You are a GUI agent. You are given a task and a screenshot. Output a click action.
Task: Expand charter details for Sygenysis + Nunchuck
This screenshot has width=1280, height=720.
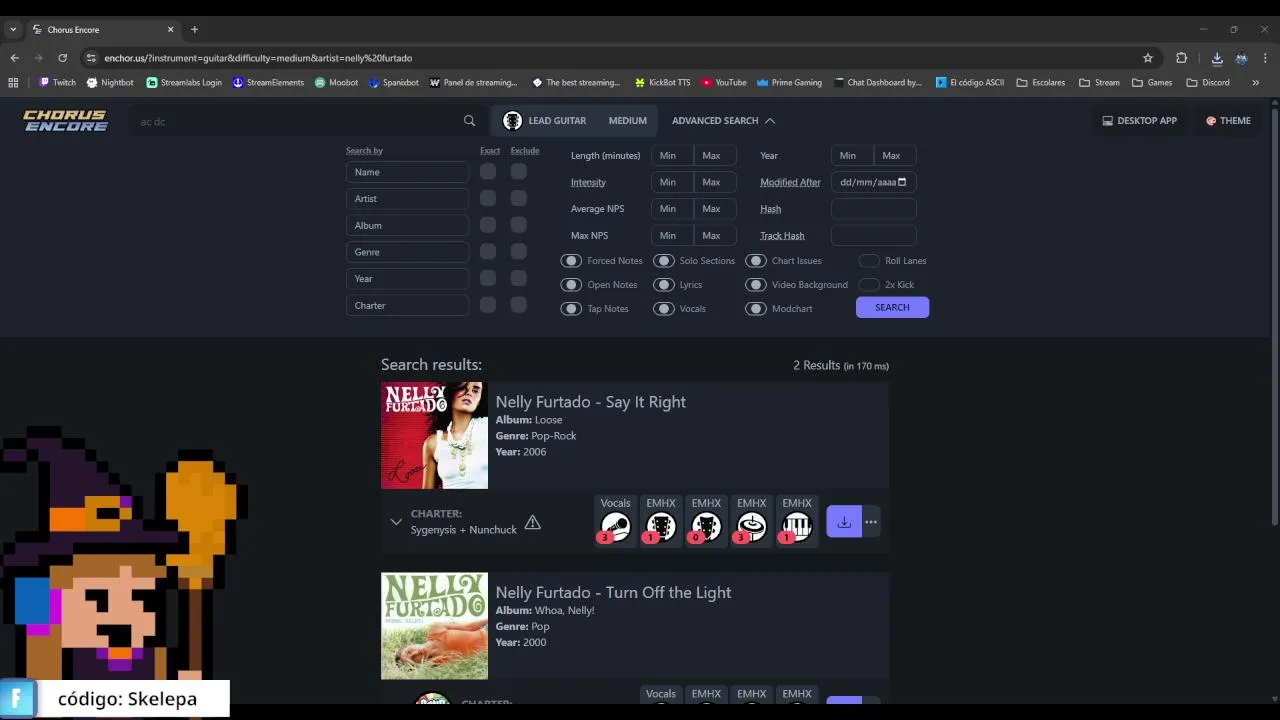coord(396,522)
